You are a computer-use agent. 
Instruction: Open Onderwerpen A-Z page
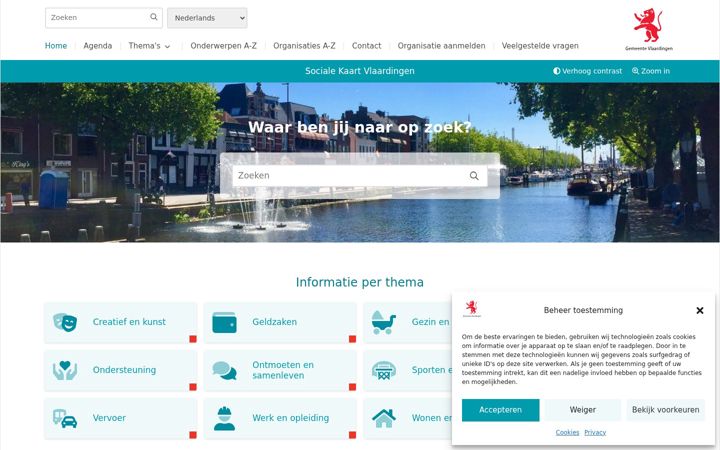[x=224, y=46]
